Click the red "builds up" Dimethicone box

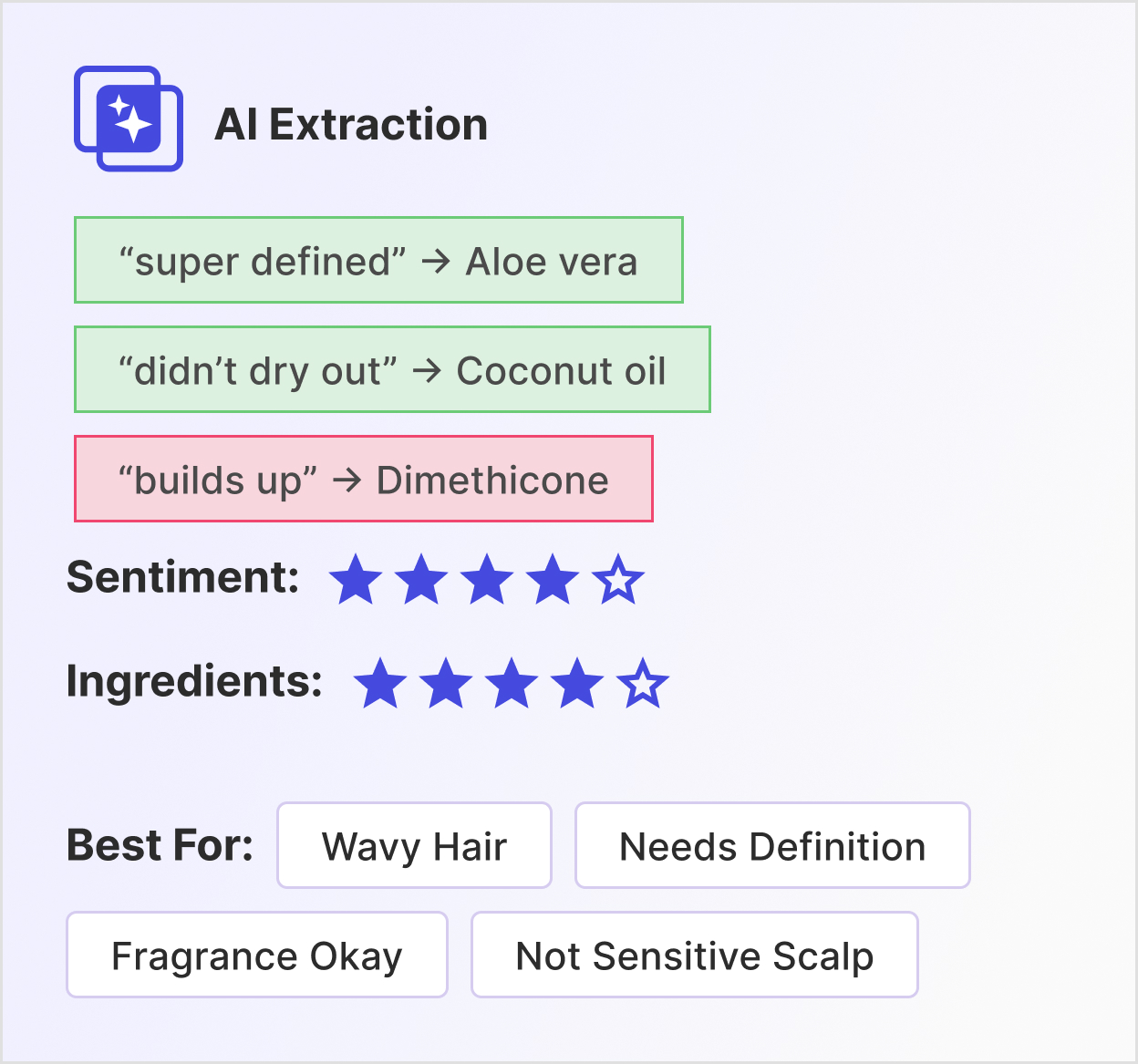pos(363,479)
